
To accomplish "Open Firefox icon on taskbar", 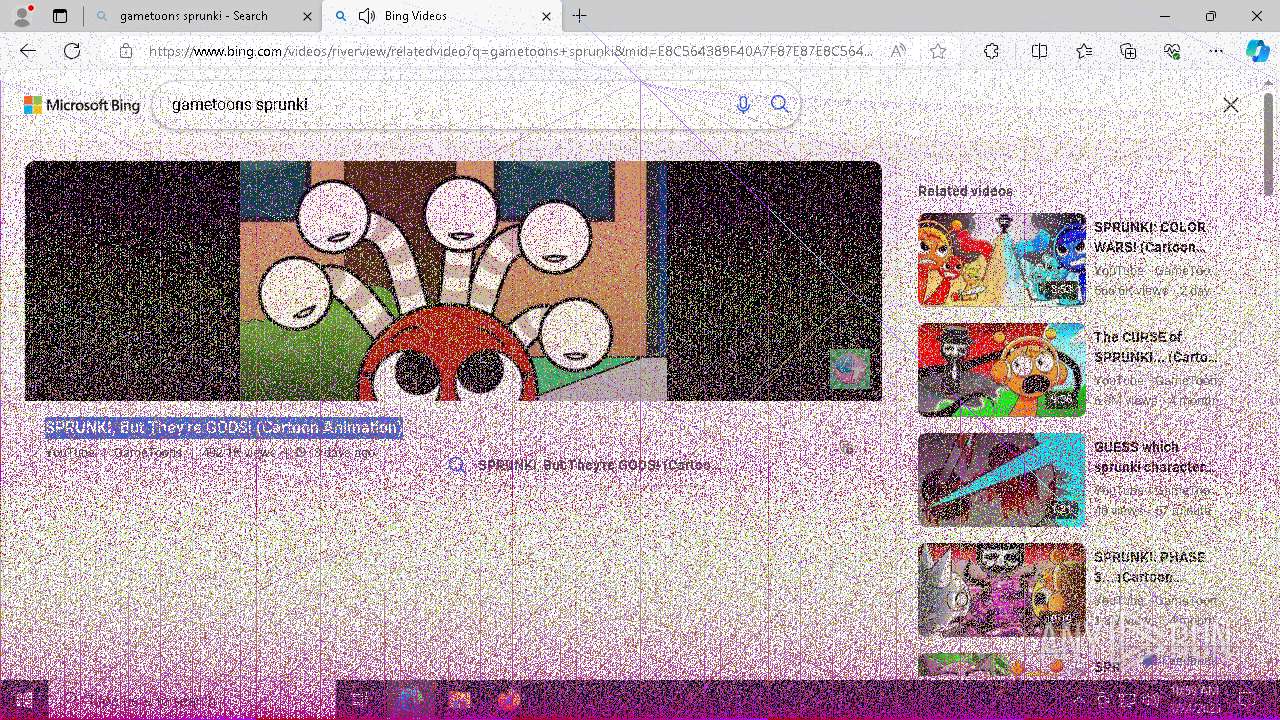I will pyautogui.click(x=508, y=700).
